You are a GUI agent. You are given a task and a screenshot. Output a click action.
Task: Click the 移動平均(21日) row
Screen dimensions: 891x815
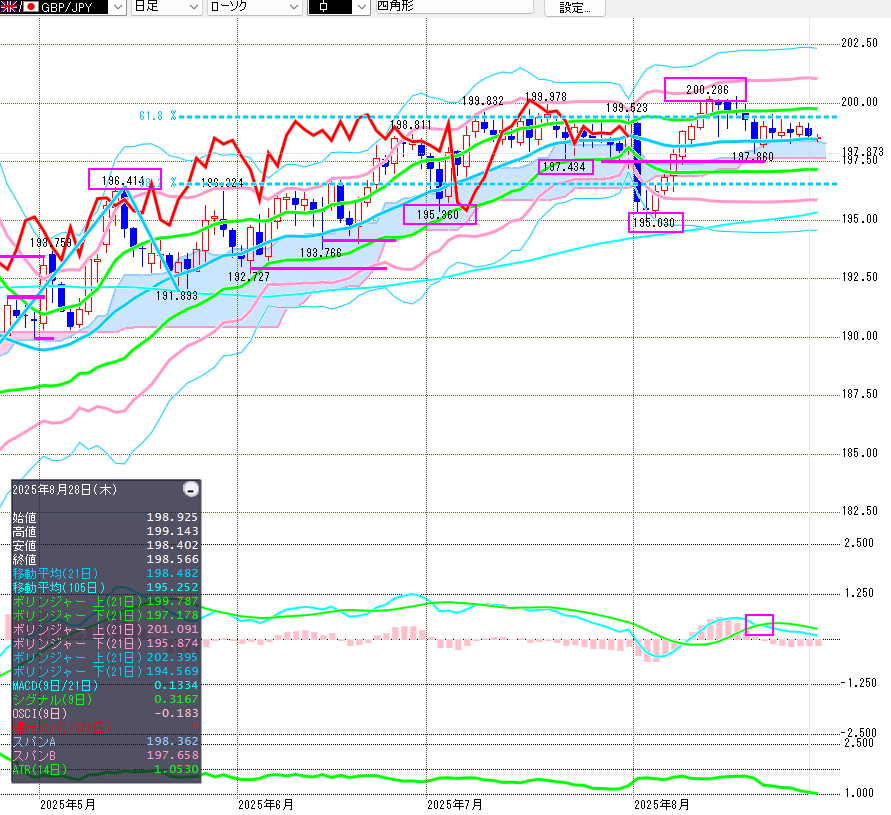(x=106, y=573)
